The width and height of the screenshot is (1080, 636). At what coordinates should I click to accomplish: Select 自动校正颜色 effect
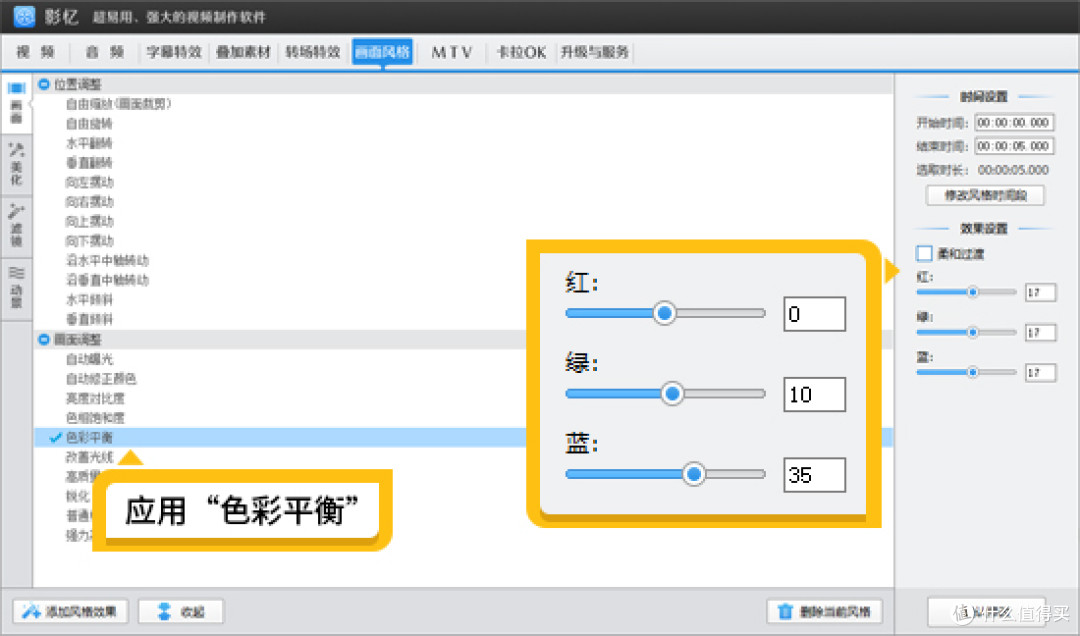click(101, 379)
